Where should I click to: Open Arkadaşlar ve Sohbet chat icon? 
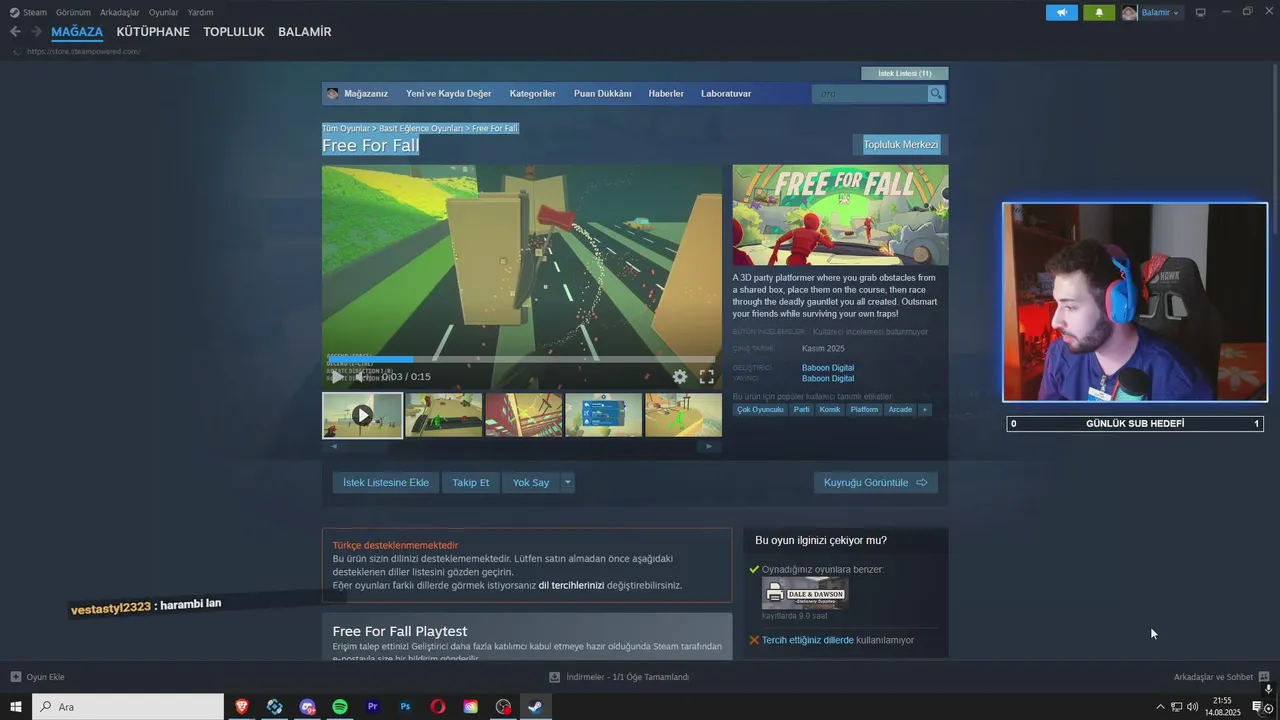(x=1264, y=677)
